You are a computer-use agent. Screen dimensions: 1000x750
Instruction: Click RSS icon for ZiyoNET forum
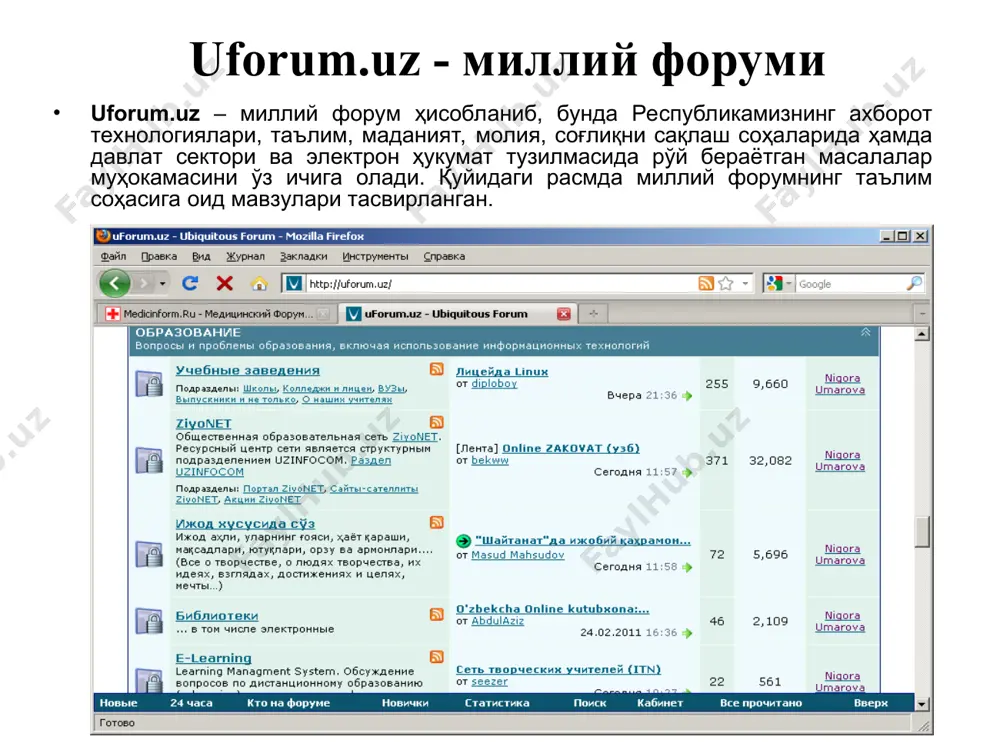tap(436, 422)
